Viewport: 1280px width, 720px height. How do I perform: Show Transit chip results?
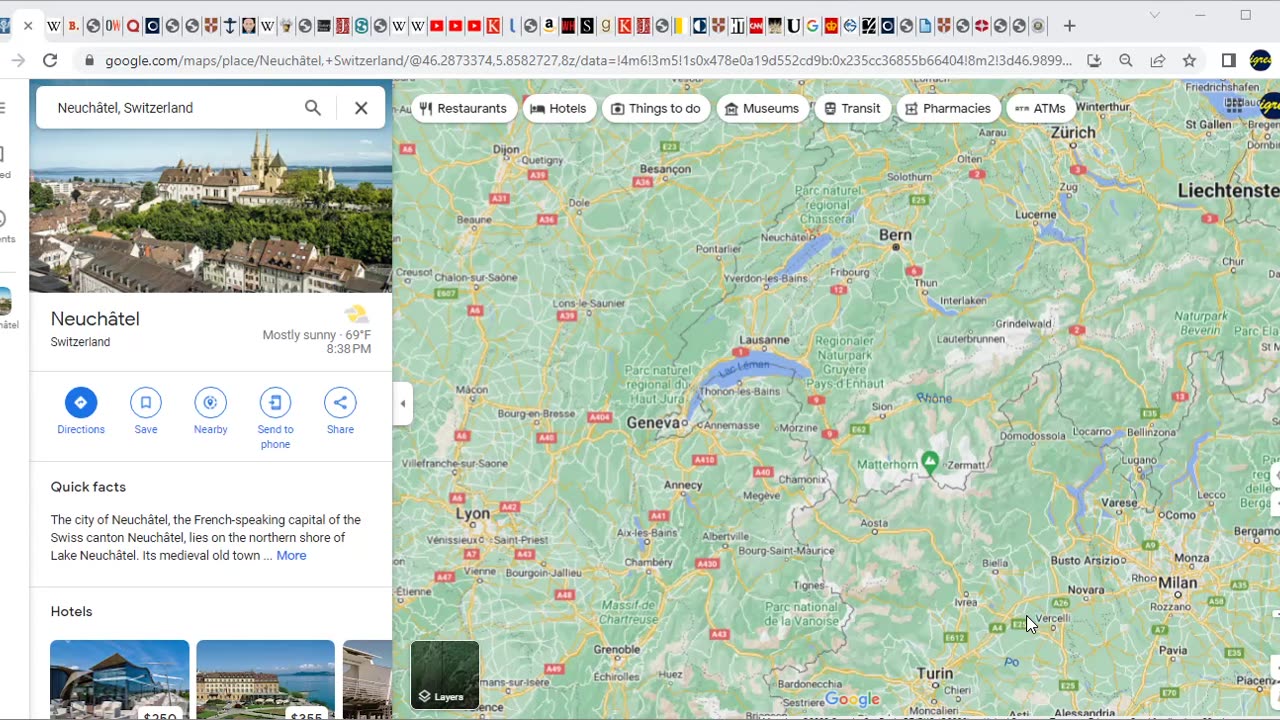click(x=852, y=108)
